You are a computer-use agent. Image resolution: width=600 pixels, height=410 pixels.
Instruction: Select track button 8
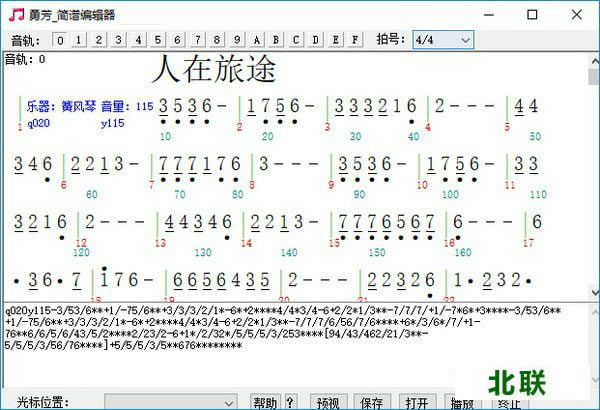(x=217, y=40)
